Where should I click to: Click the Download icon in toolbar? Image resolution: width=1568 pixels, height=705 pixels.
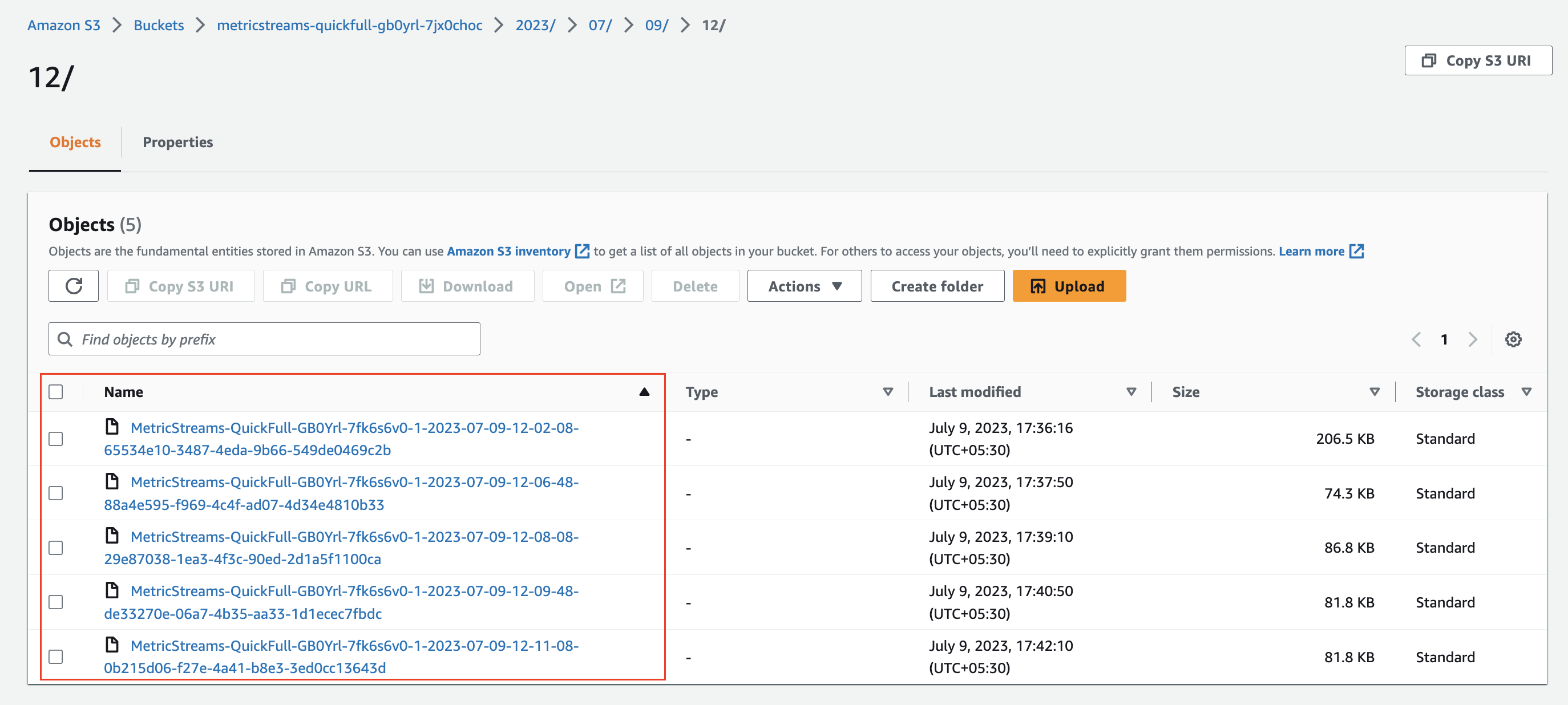point(427,285)
